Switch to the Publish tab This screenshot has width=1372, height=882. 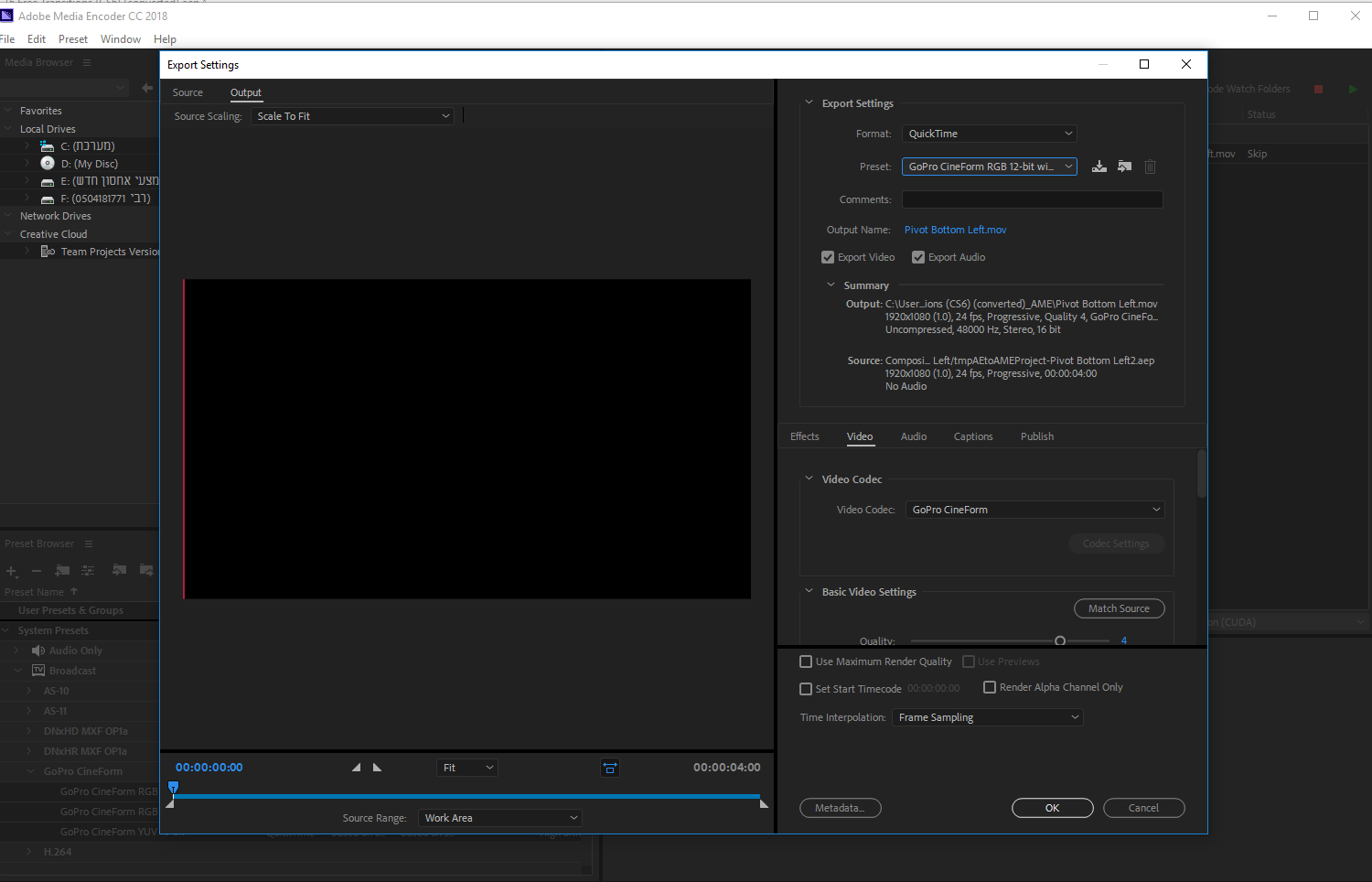point(1037,436)
